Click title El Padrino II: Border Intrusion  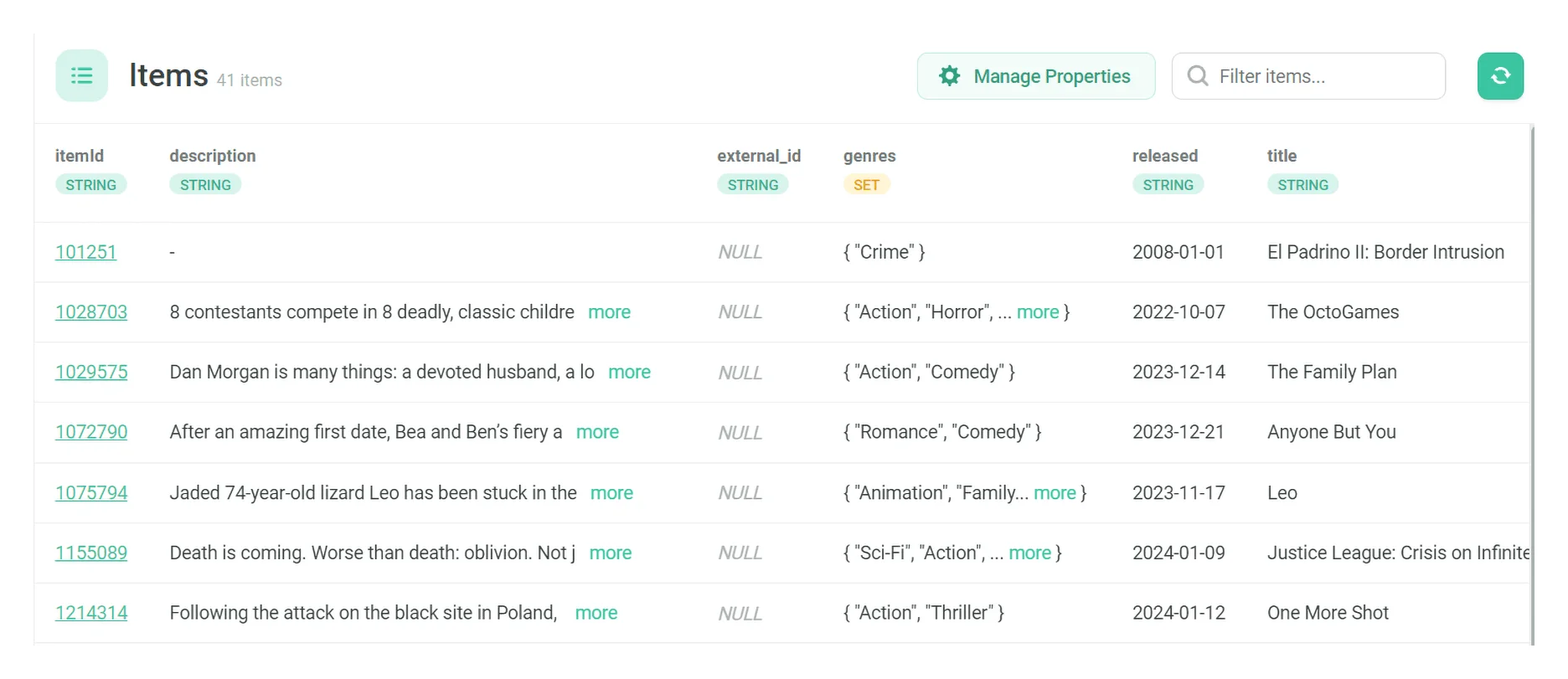[x=1385, y=252]
